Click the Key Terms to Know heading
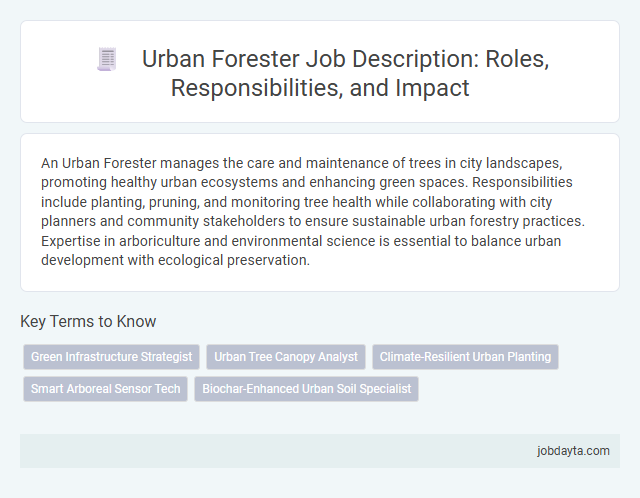The image size is (640, 498). (88, 321)
